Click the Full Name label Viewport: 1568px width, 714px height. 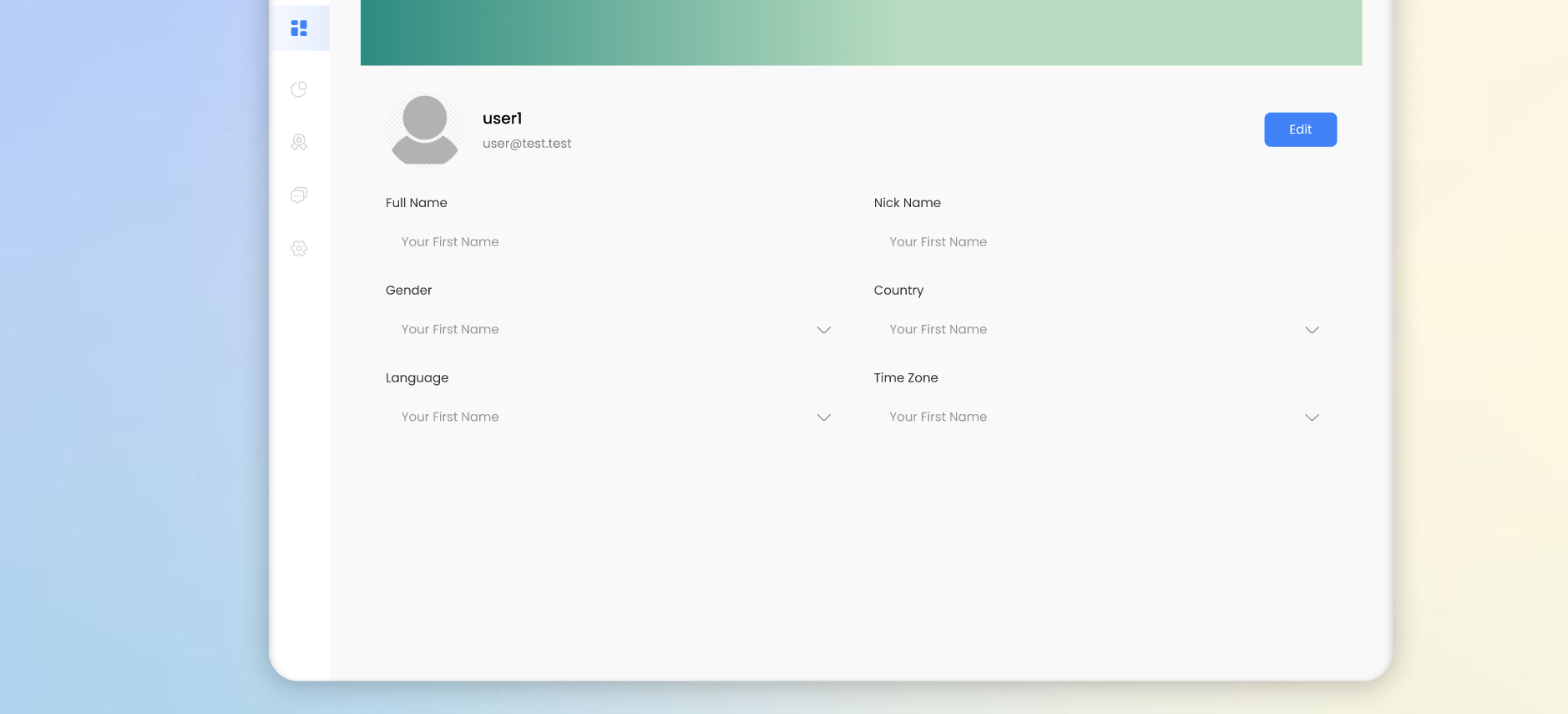tap(417, 203)
